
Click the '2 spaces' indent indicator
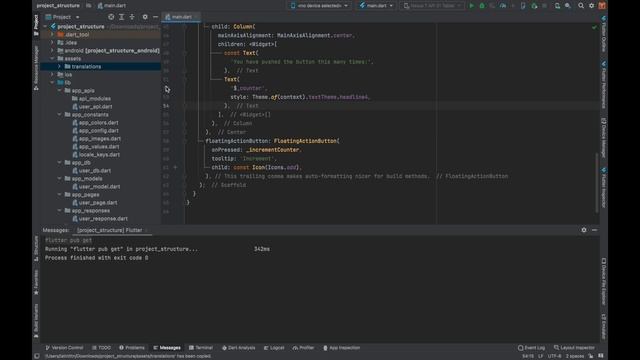click(x=575, y=356)
